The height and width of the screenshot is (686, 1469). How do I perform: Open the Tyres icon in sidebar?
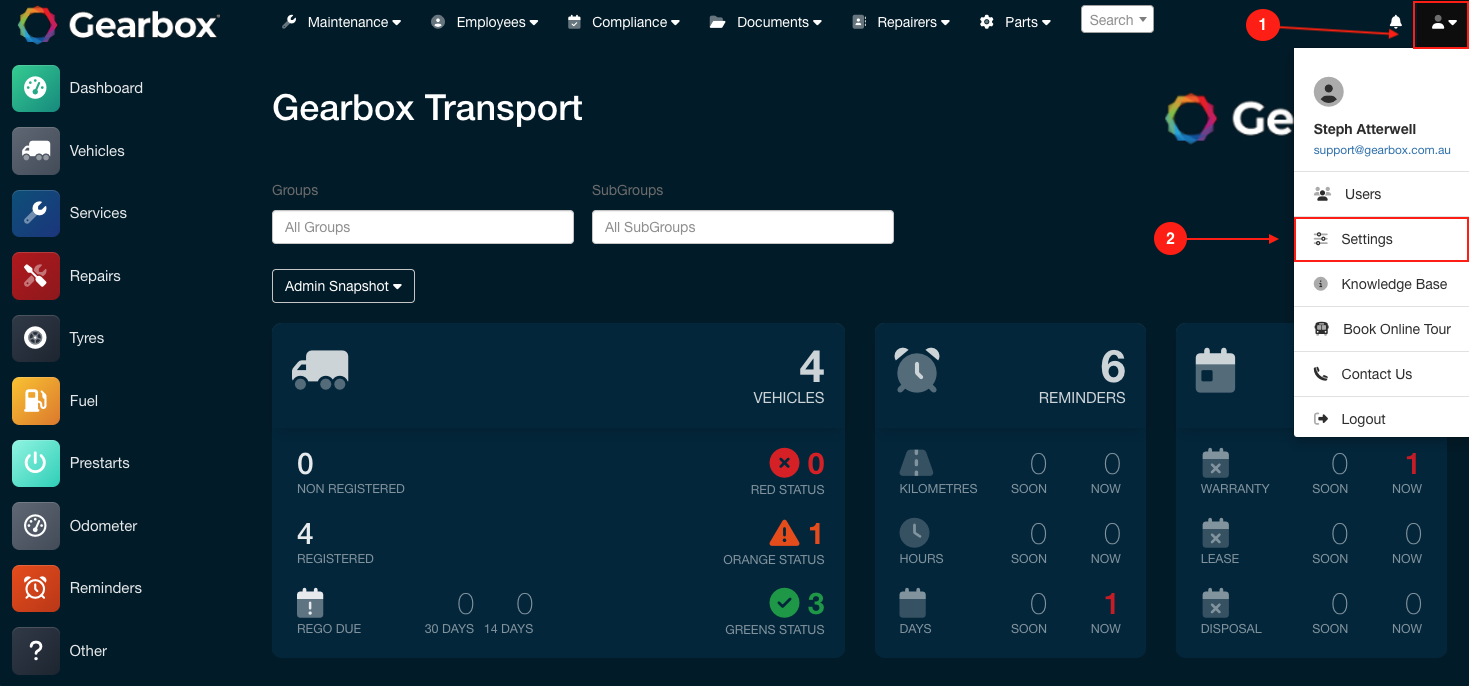(x=36, y=338)
